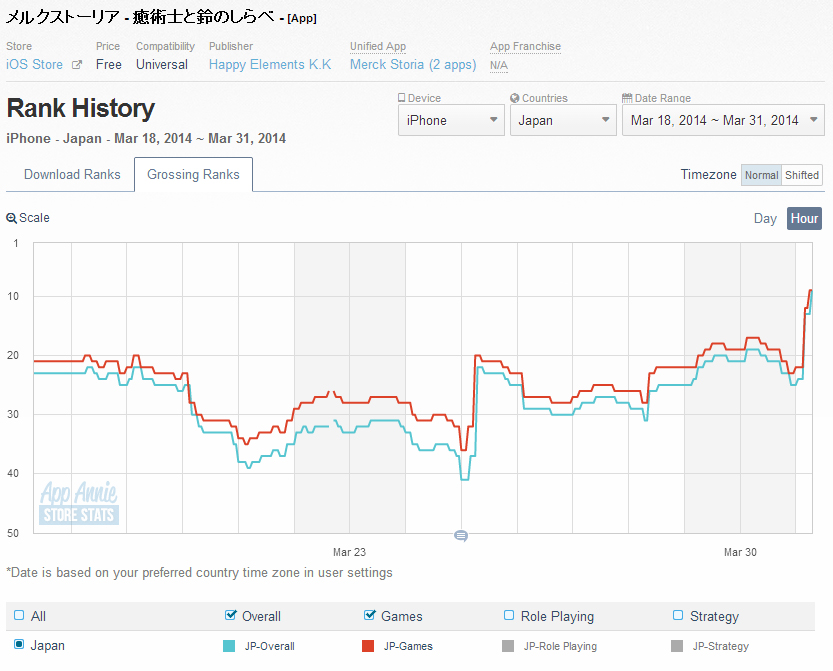Select the Japan radio button
Viewport: 833px width, 671px height.
click(19, 645)
